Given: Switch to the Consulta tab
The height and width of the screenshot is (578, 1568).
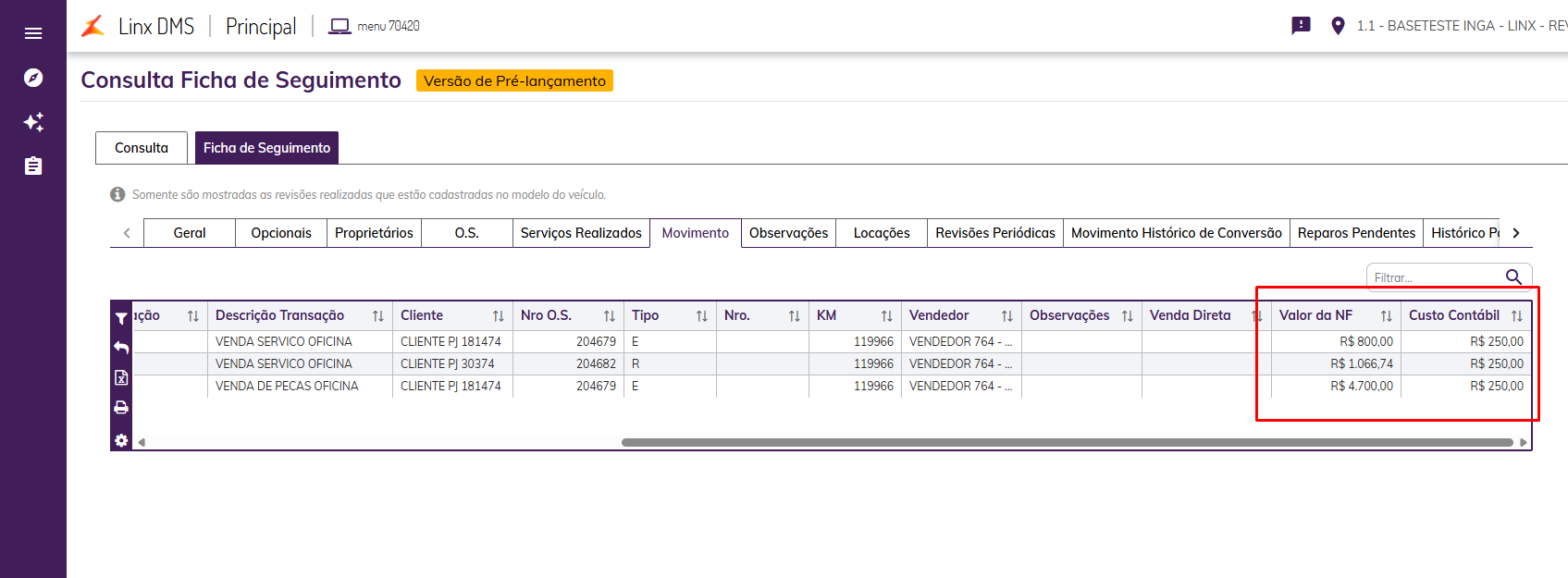Looking at the screenshot, I should [142, 148].
